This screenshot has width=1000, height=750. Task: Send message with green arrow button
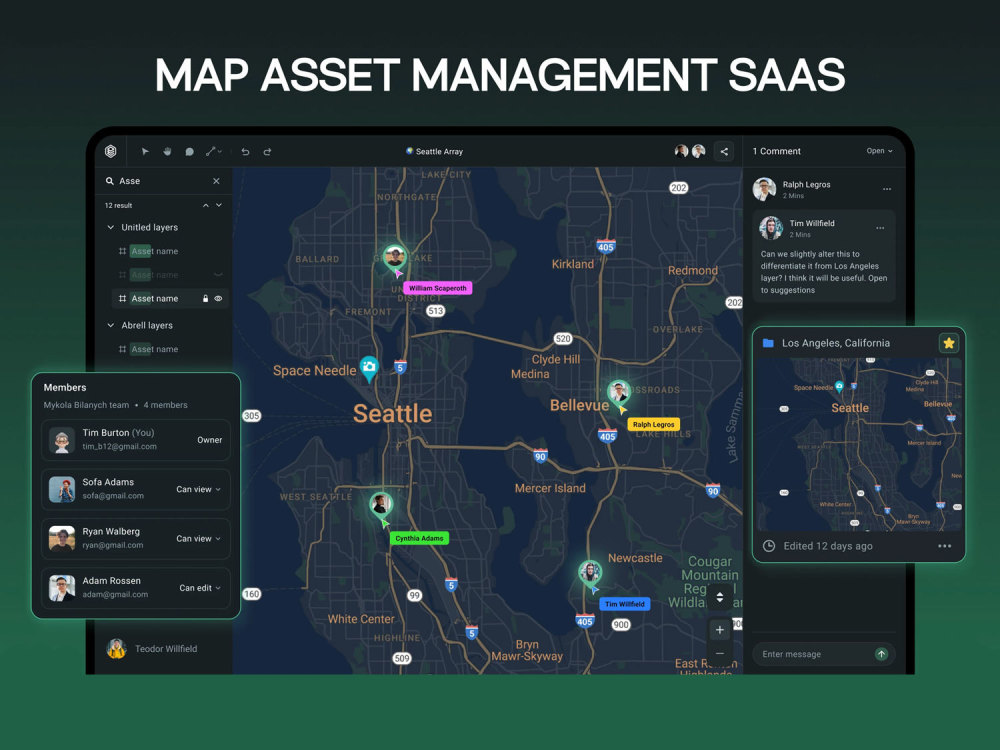click(881, 654)
